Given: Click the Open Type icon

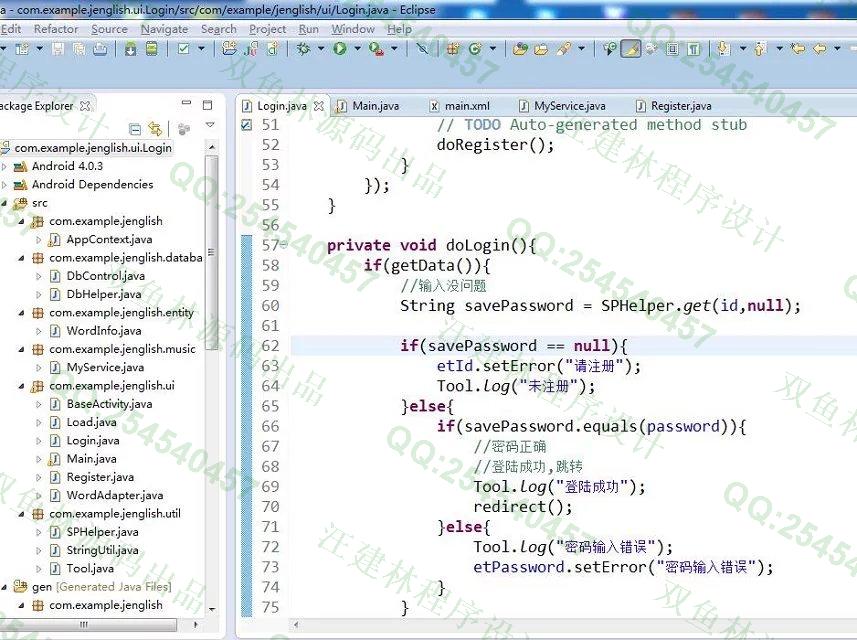Looking at the screenshot, I should click(520, 49).
